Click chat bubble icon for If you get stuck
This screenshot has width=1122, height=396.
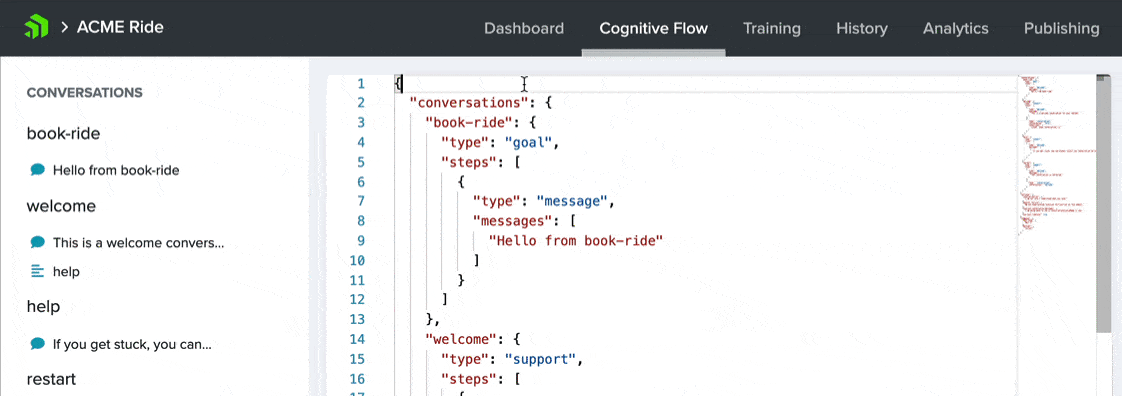[38, 344]
